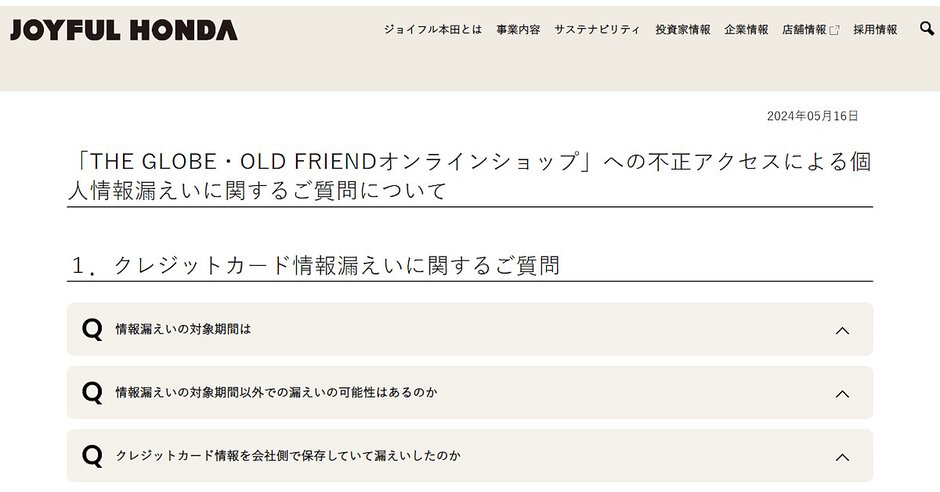Click the Q icon of the second question
This screenshot has height=492, width=940.
(x=92, y=393)
